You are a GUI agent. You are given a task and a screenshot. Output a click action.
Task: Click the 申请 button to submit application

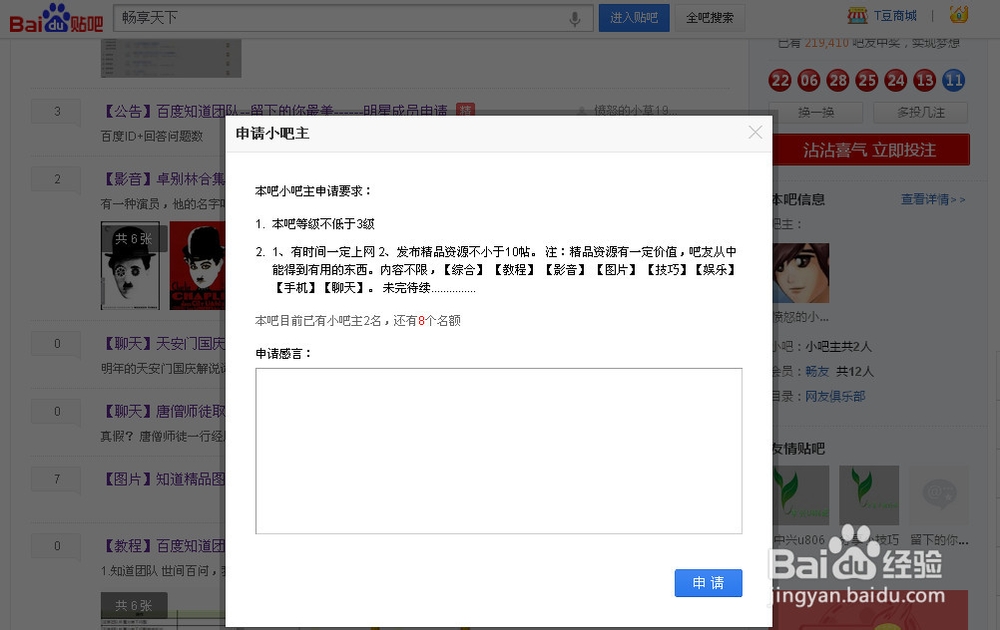coord(708,583)
